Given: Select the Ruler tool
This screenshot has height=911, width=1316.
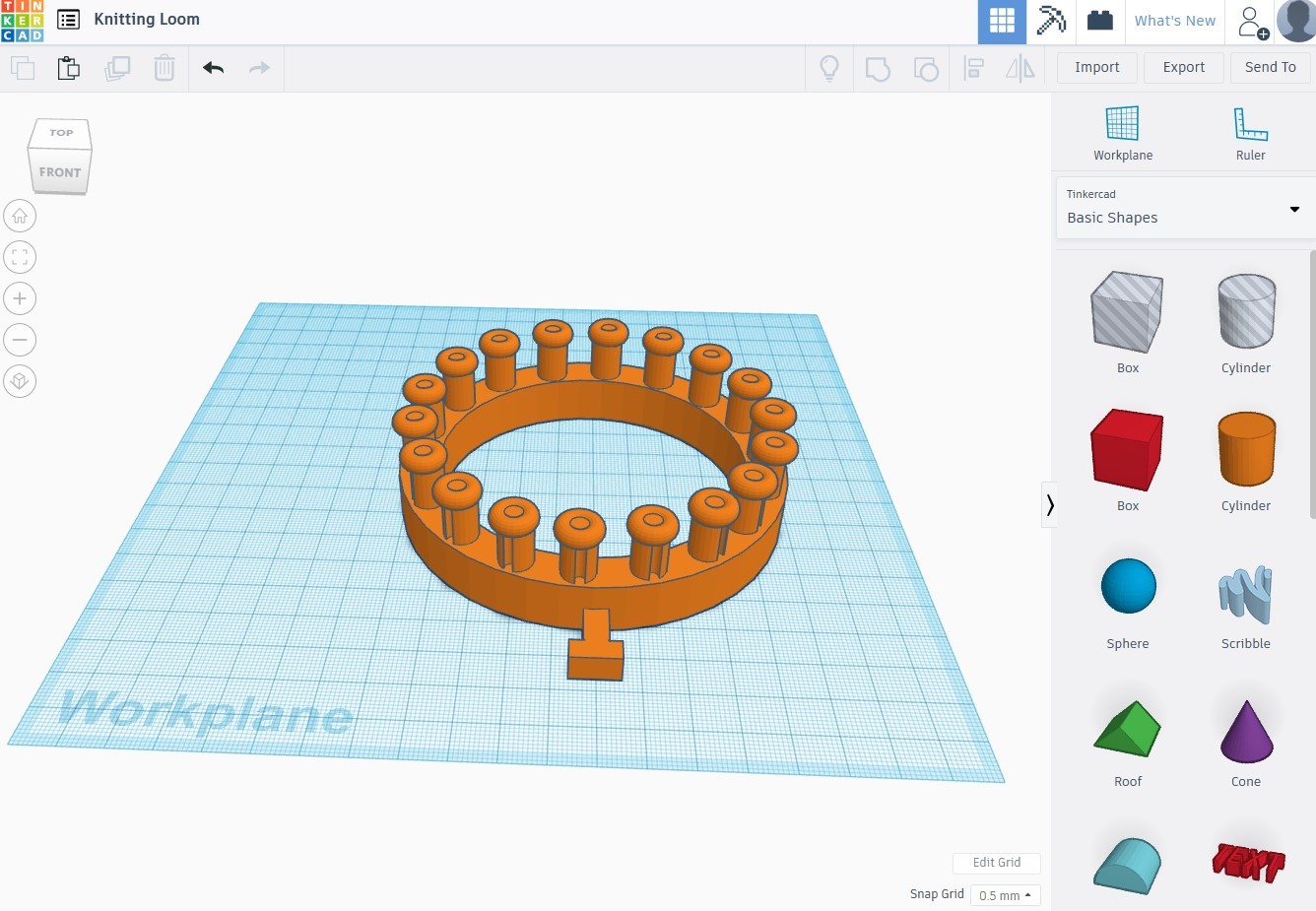Looking at the screenshot, I should coord(1250,134).
